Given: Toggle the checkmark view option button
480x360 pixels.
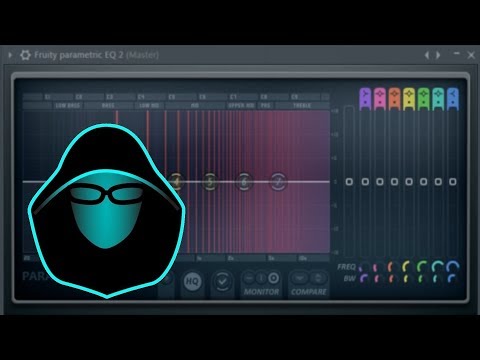Looking at the screenshot, I should tap(222, 282).
